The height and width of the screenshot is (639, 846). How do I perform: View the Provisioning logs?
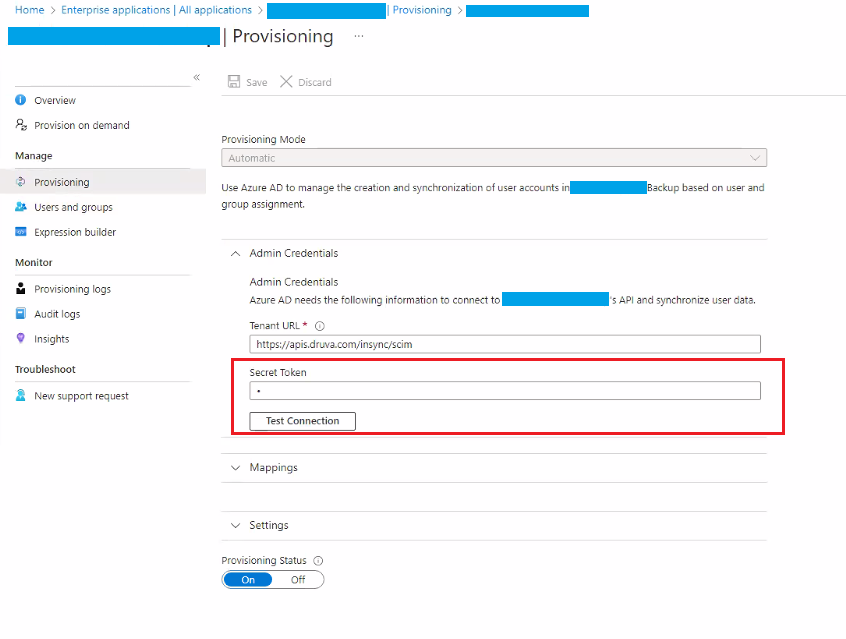[73, 288]
